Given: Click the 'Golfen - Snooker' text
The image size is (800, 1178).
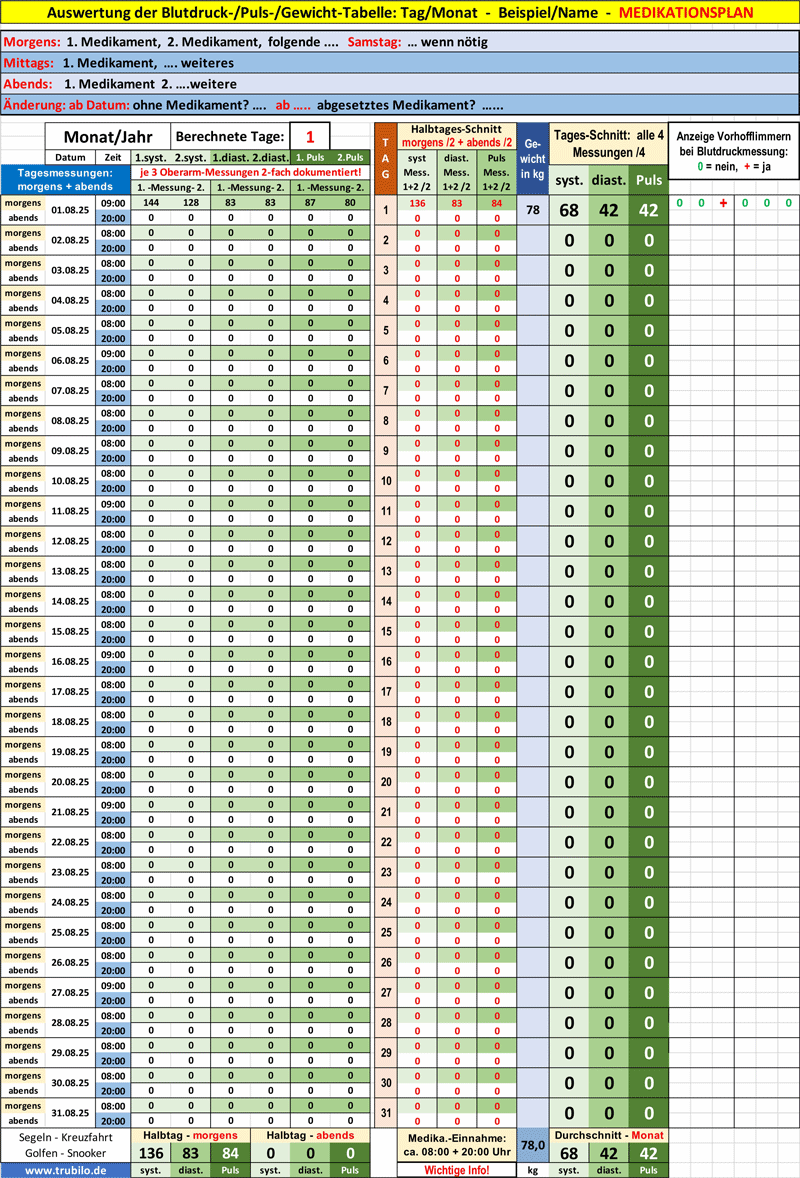Looking at the screenshot, I should pyautogui.click(x=65, y=1153).
